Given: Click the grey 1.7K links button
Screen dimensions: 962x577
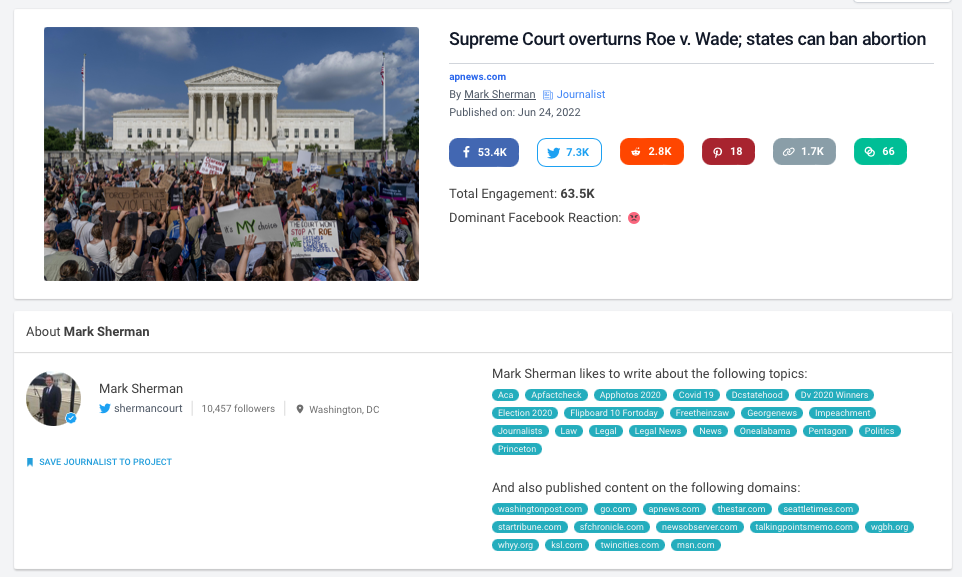Looking at the screenshot, I should coord(804,152).
